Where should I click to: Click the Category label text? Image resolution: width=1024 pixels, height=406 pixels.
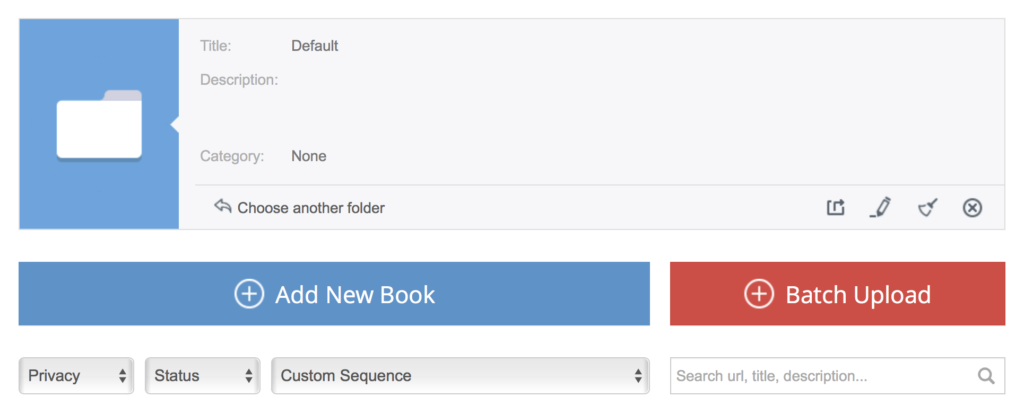click(232, 156)
